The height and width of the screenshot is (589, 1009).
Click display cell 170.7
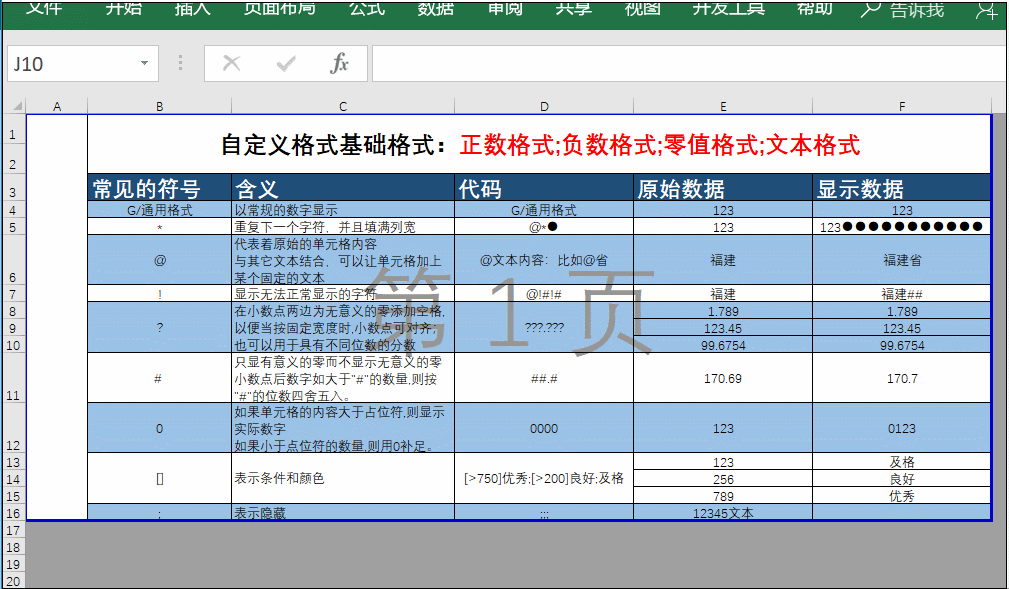(x=902, y=379)
